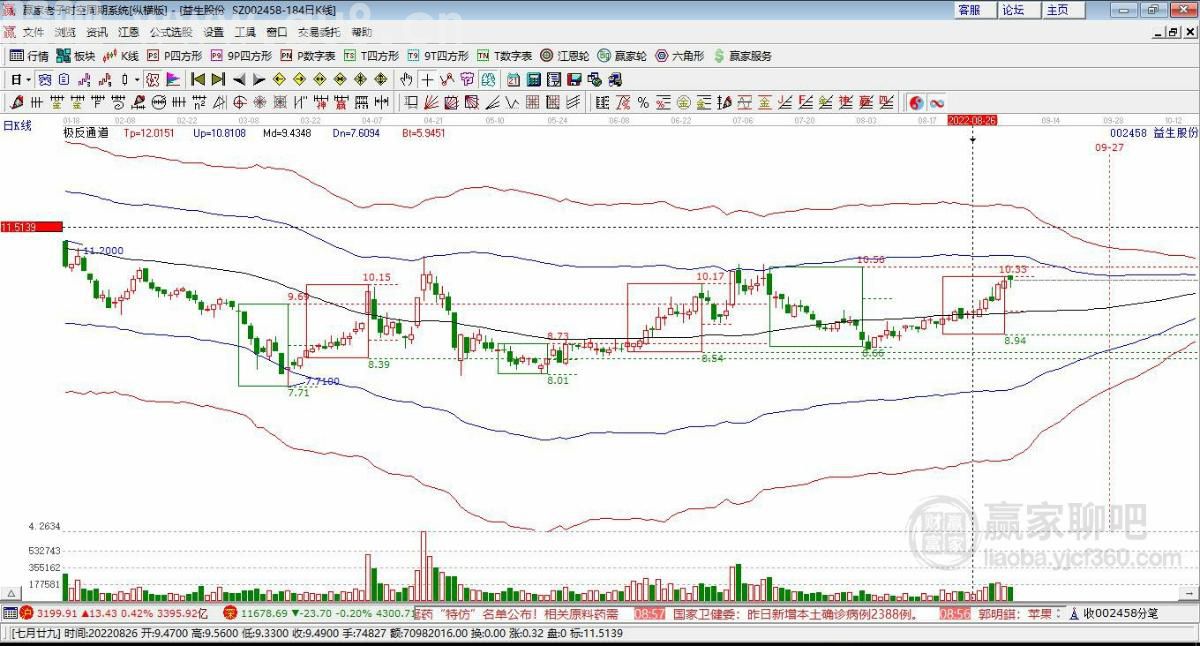Select the percent % drawing tool

643,102
